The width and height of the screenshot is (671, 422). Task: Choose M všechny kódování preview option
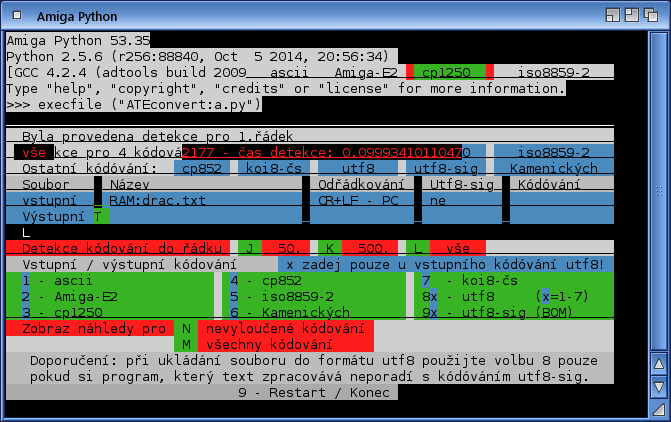pos(186,344)
